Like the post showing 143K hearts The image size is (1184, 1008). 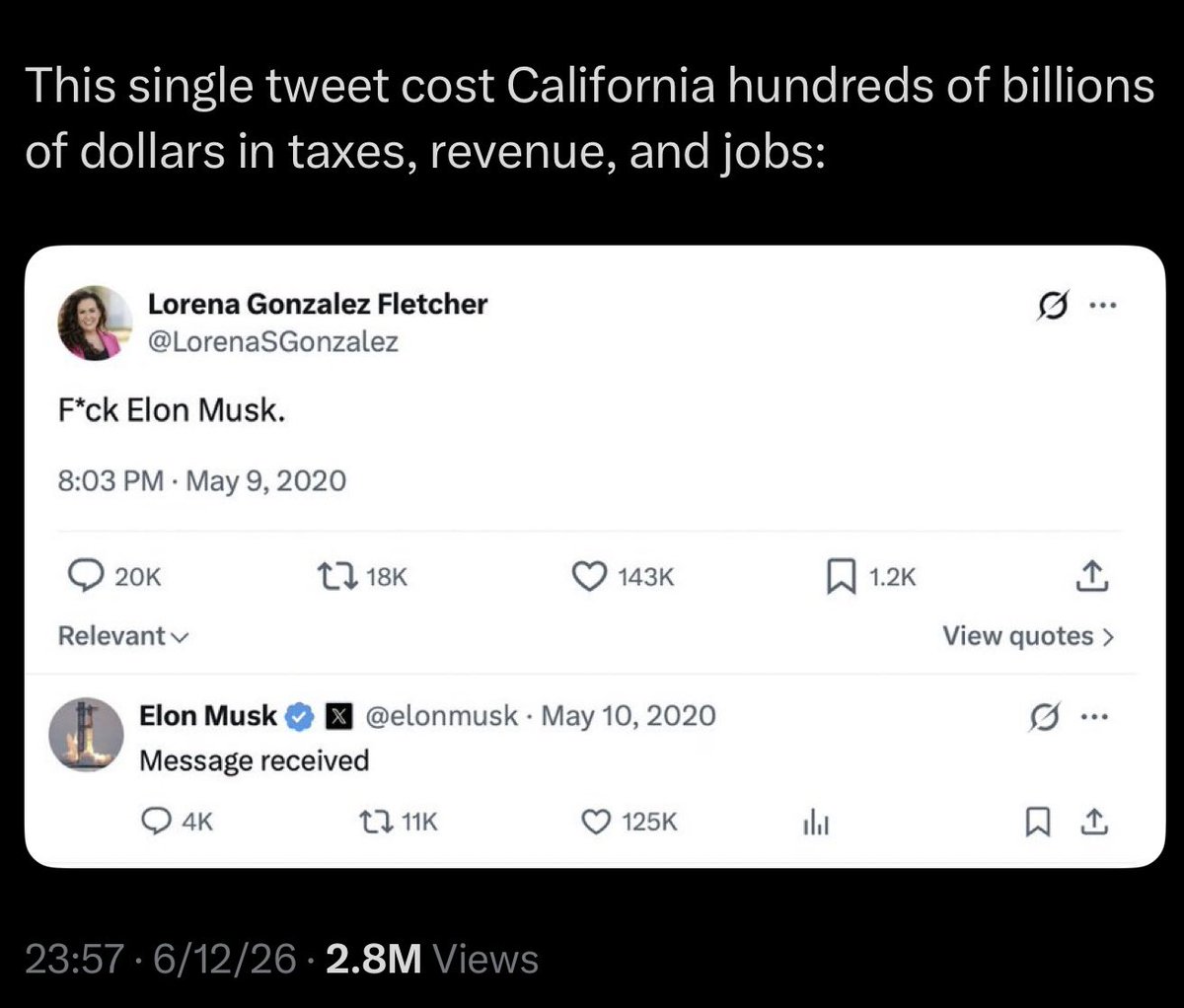[x=589, y=576]
